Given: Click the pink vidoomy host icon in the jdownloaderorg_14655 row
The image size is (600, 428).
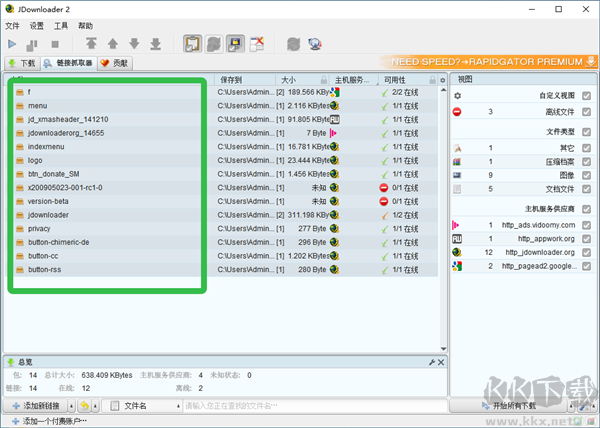Looking at the screenshot, I should click(334, 133).
